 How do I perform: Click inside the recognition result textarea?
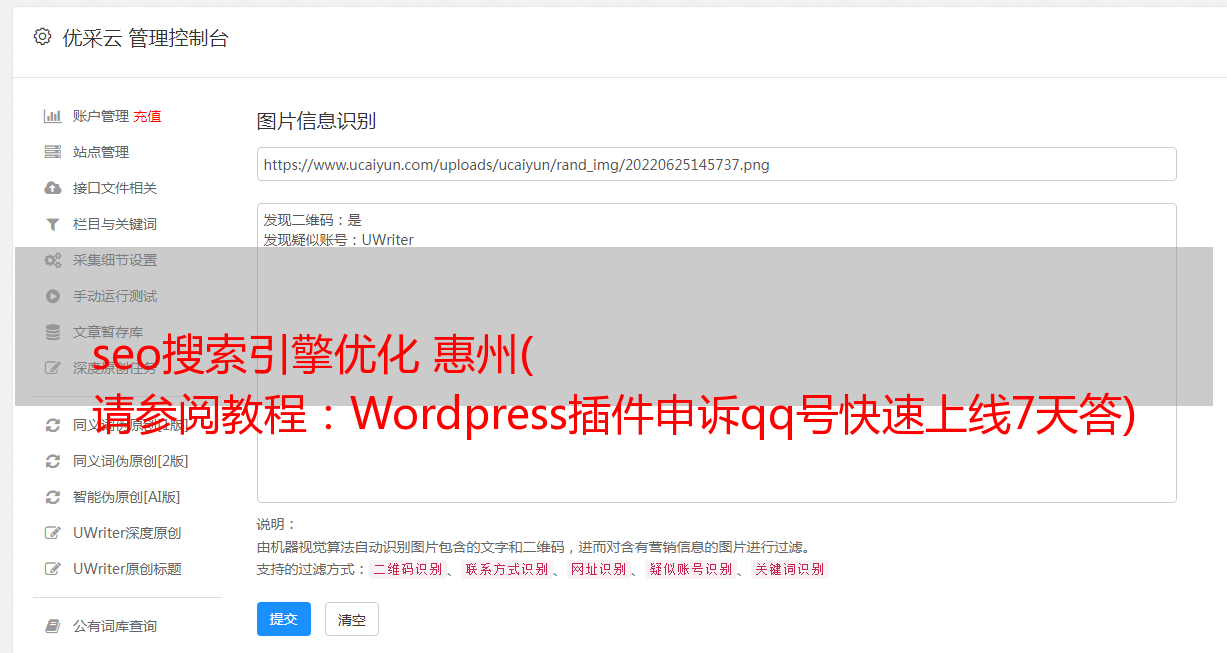click(716, 353)
